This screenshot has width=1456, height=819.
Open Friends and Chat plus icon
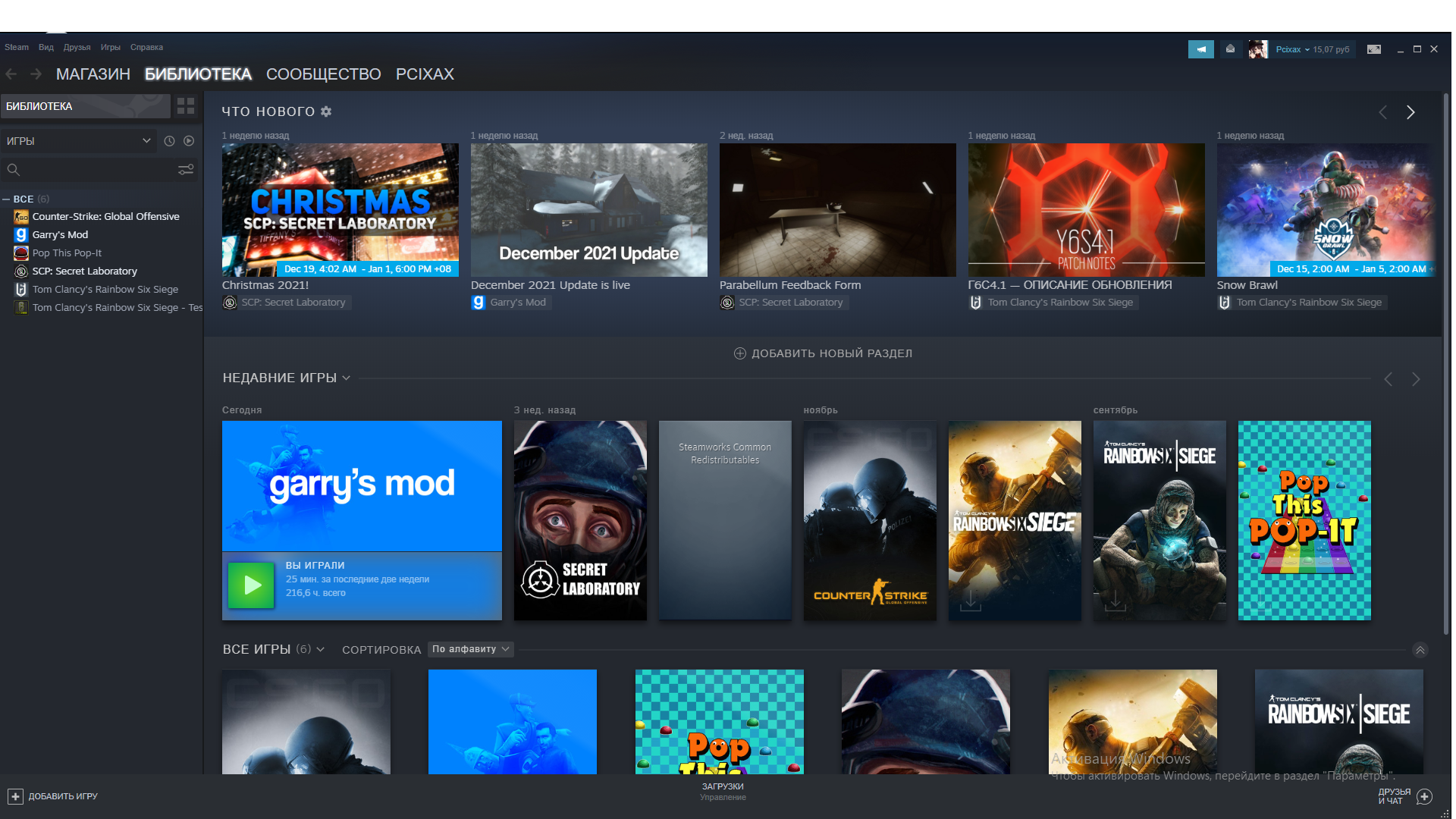point(1424,796)
